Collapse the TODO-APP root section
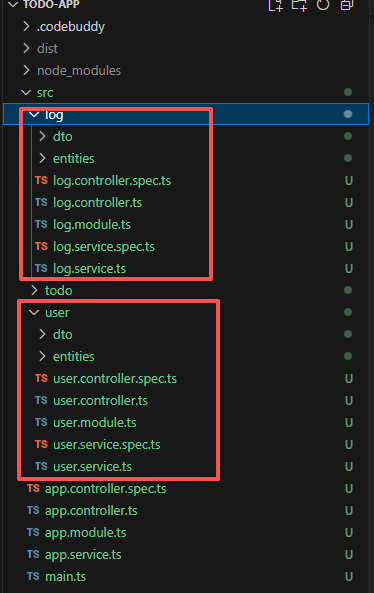The image size is (374, 593). [x=13, y=5]
